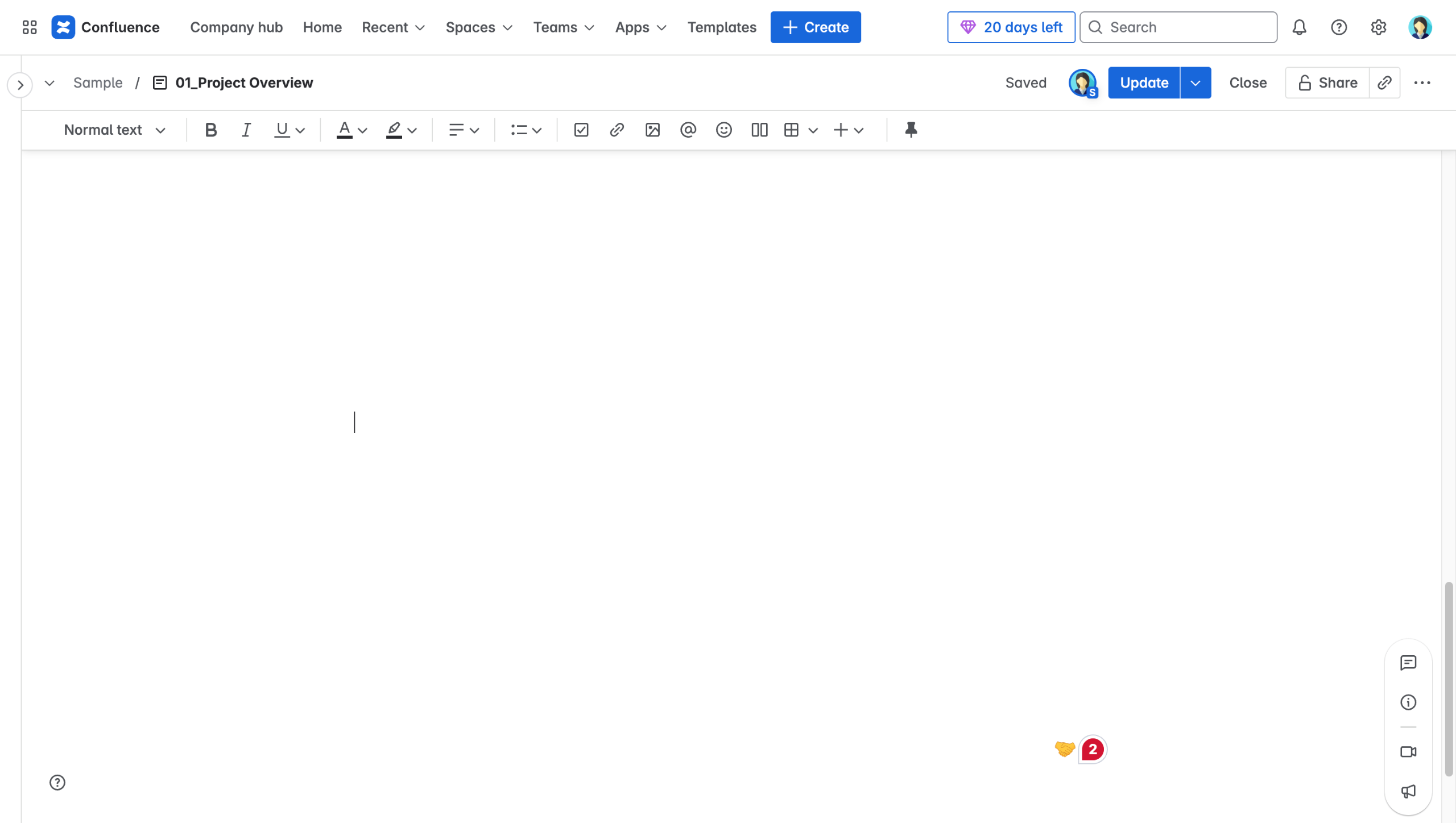The width and height of the screenshot is (1456, 823).
Task: Toggle italic formatting
Action: (x=246, y=130)
